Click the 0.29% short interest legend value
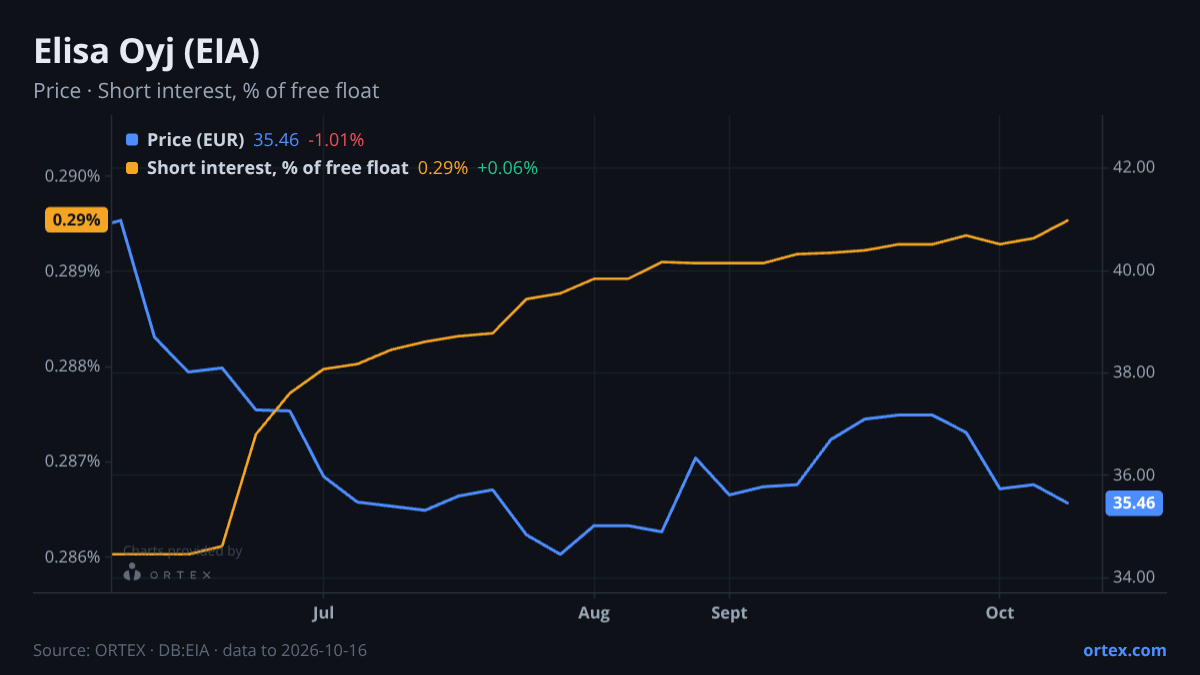 [443, 168]
